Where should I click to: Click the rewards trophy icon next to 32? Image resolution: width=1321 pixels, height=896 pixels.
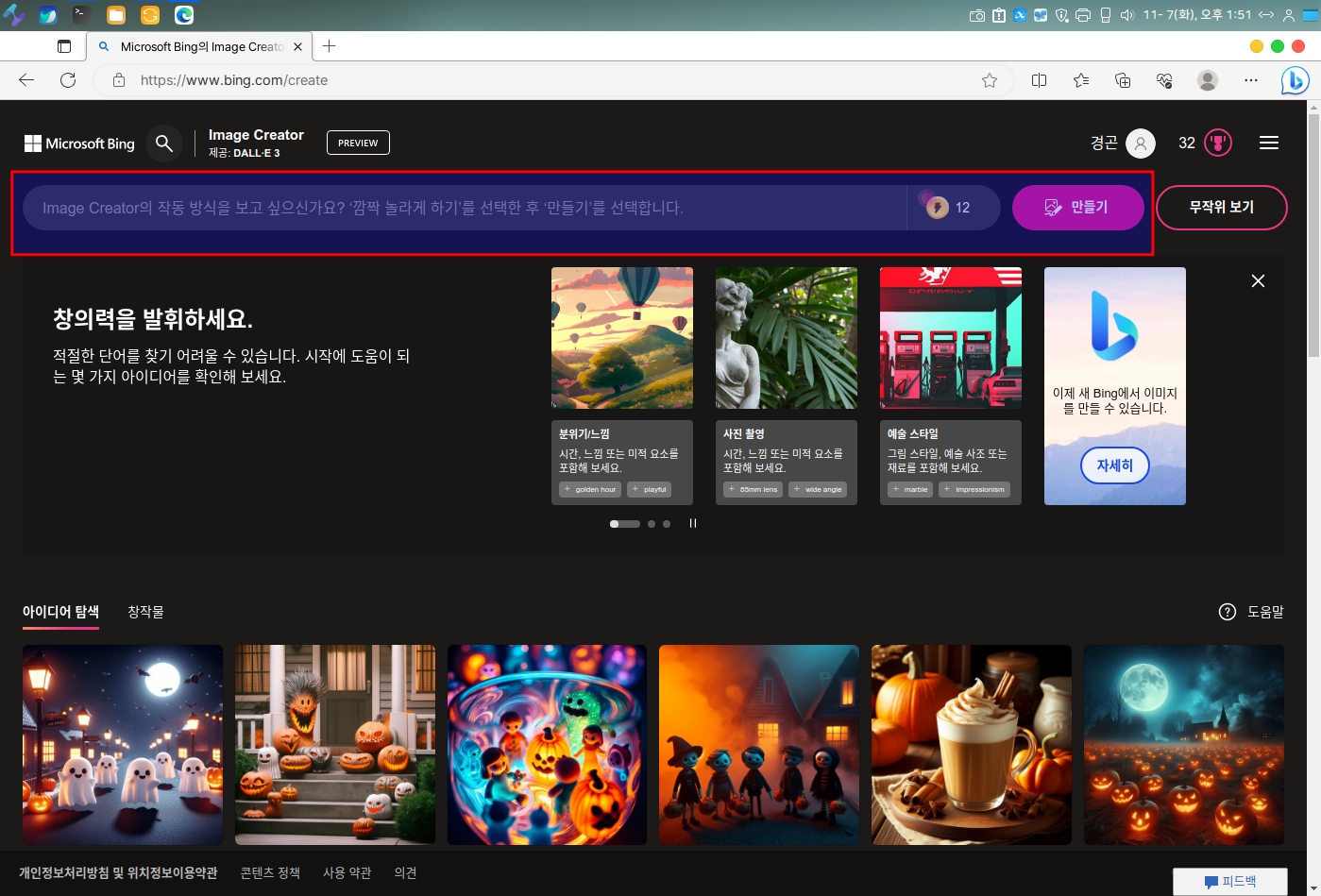point(1218,143)
